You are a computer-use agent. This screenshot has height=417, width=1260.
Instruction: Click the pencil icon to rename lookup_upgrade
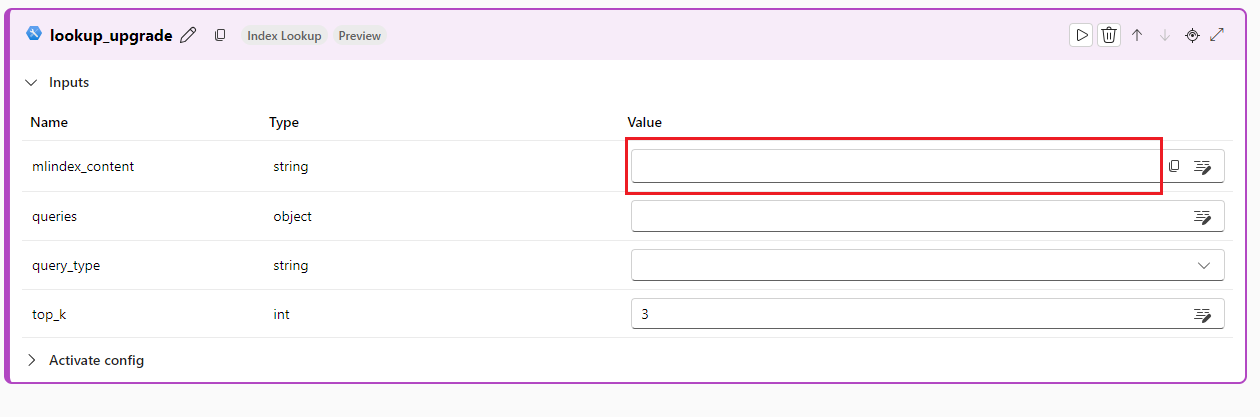(188, 35)
